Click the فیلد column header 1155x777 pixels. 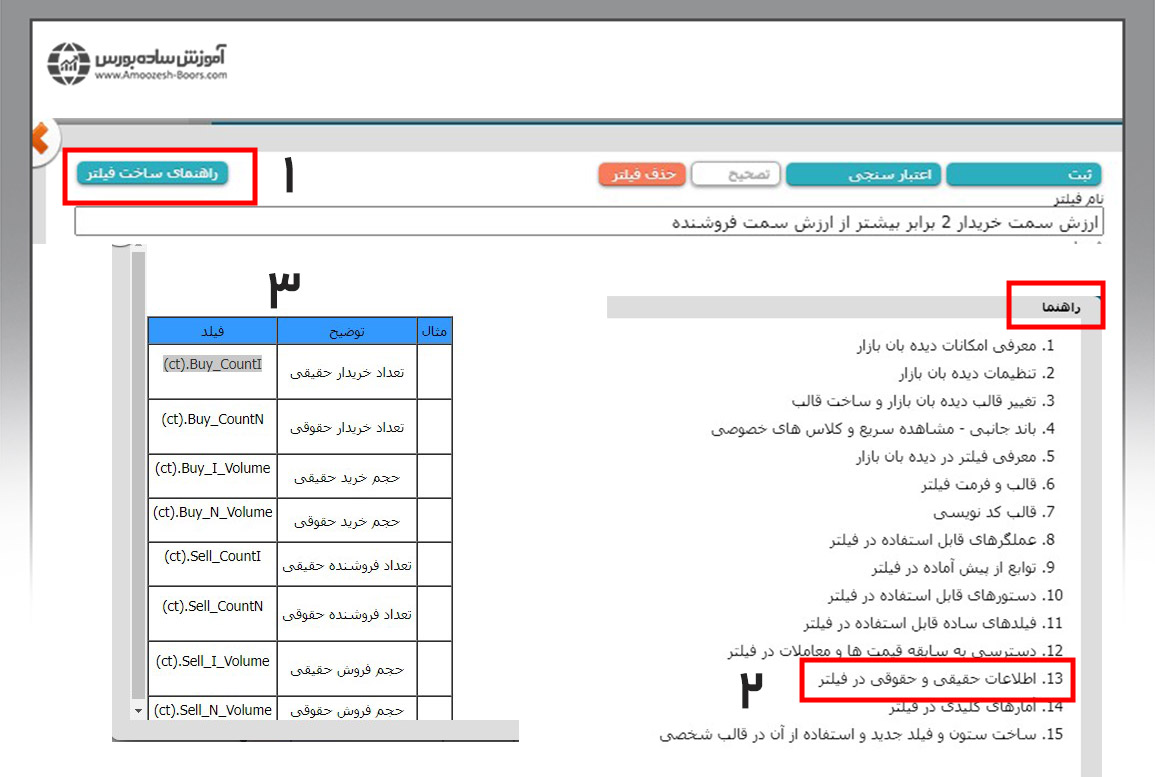pyautogui.click(x=212, y=330)
